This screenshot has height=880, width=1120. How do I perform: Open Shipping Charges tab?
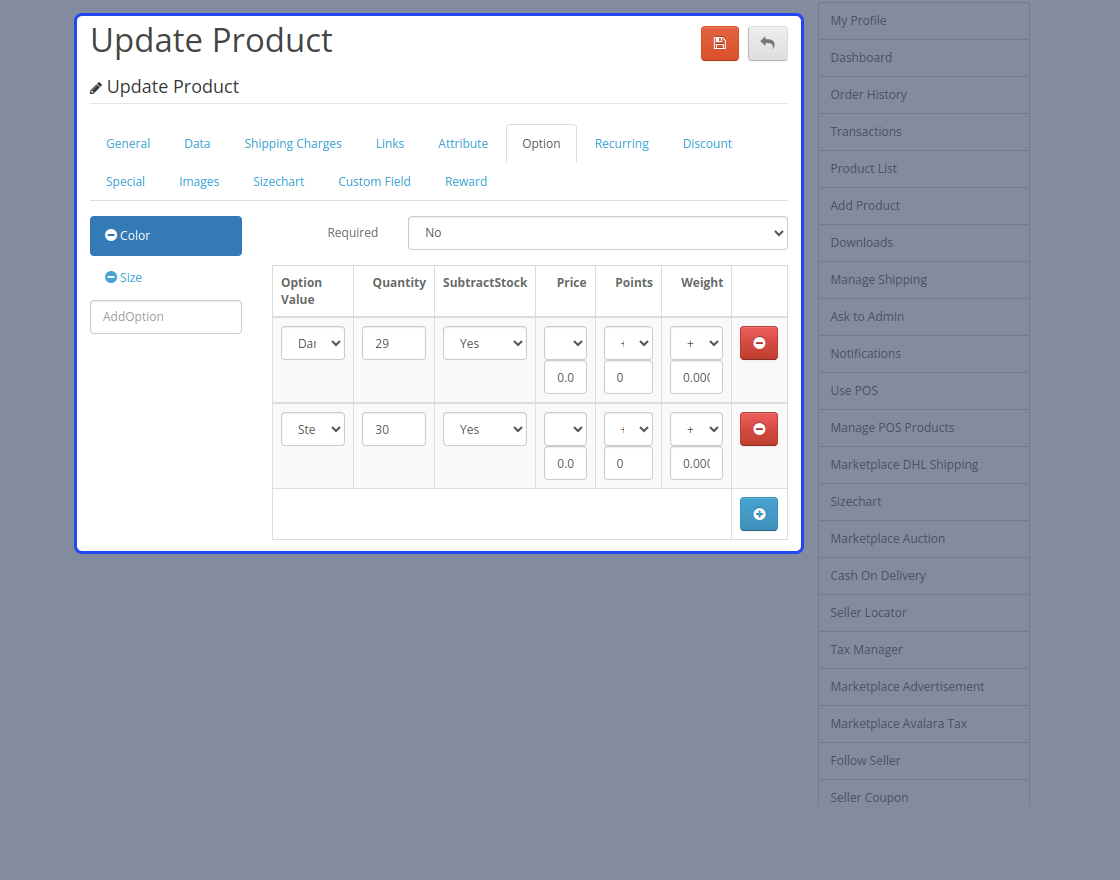[293, 144]
